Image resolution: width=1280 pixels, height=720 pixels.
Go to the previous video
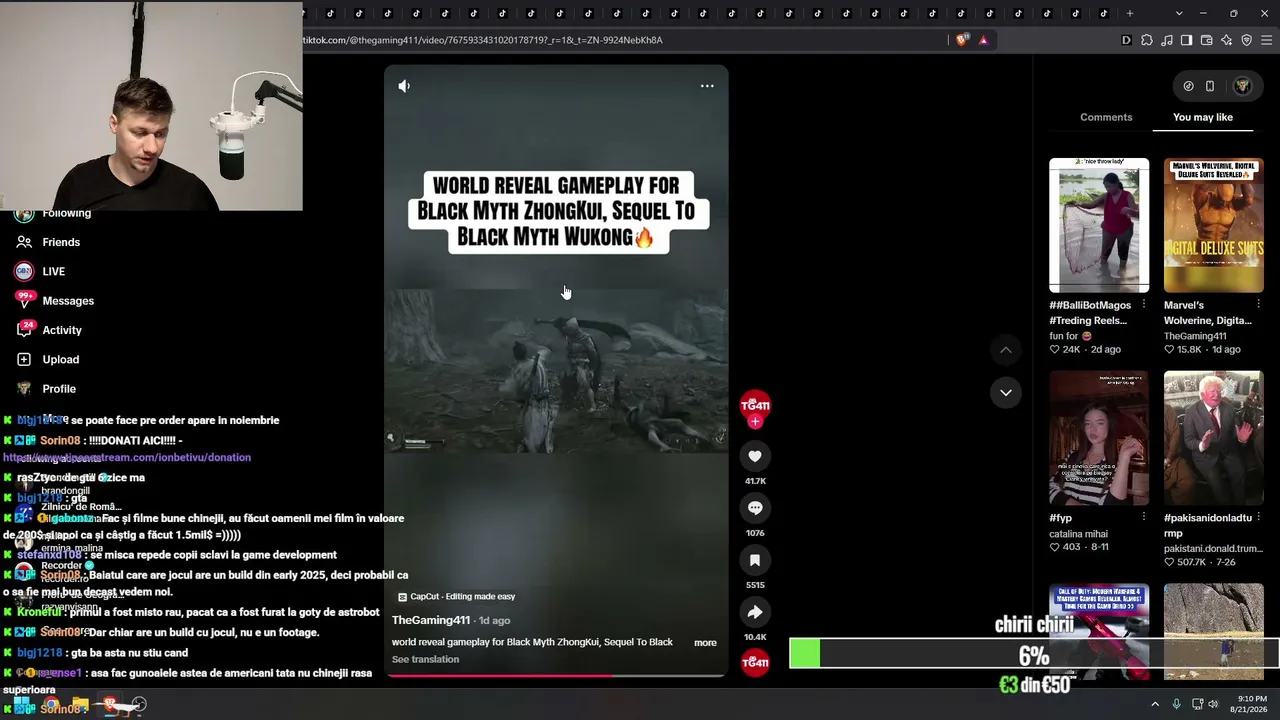(1005, 350)
